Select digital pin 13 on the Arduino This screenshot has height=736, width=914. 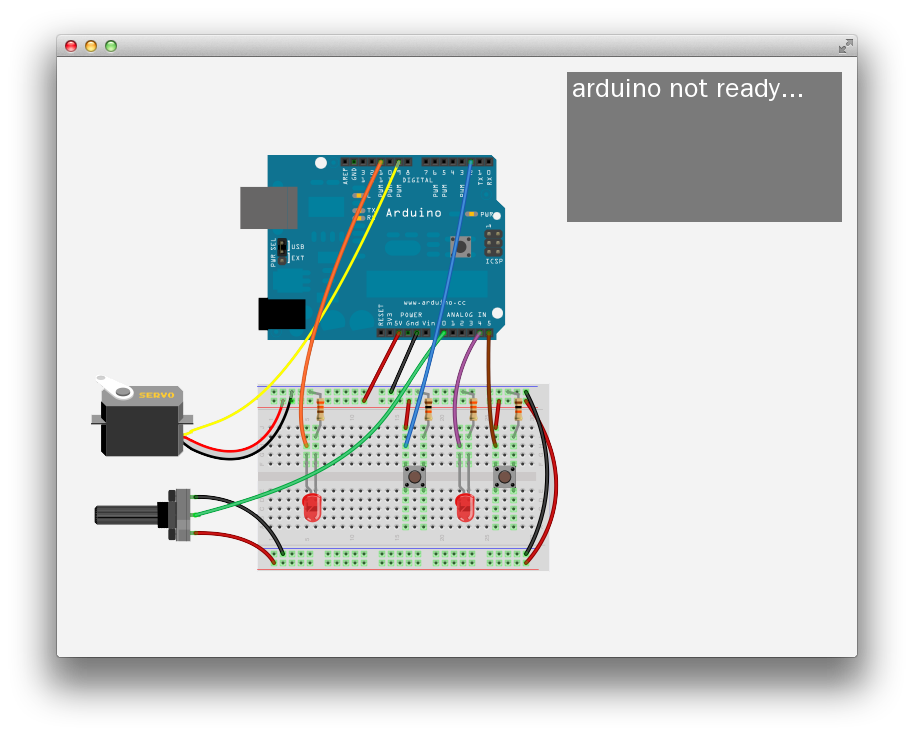pos(362,161)
